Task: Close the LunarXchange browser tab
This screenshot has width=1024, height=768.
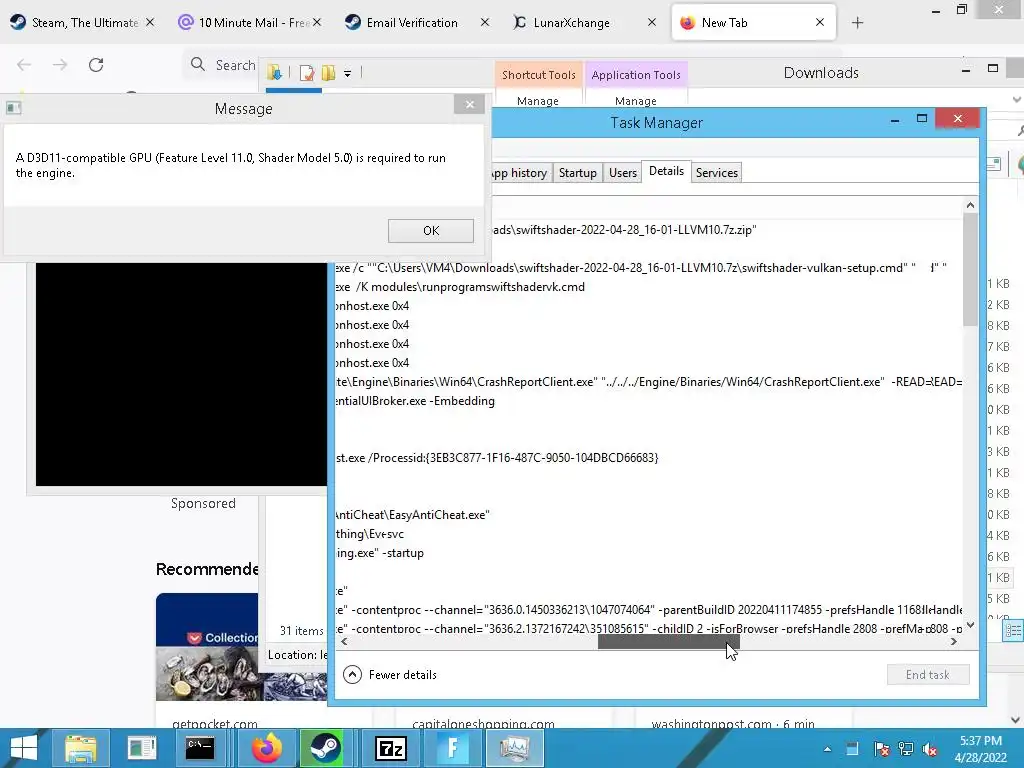Action: coord(651,22)
